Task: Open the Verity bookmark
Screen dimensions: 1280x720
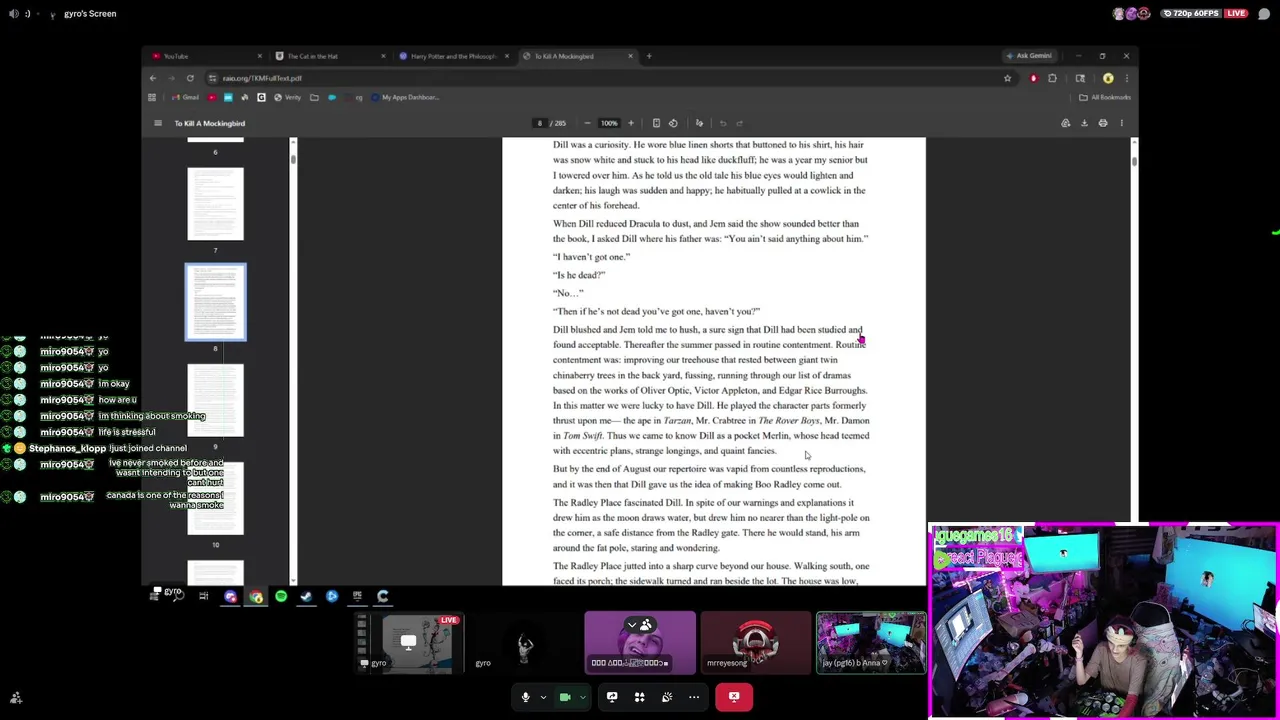Action: 287,97
